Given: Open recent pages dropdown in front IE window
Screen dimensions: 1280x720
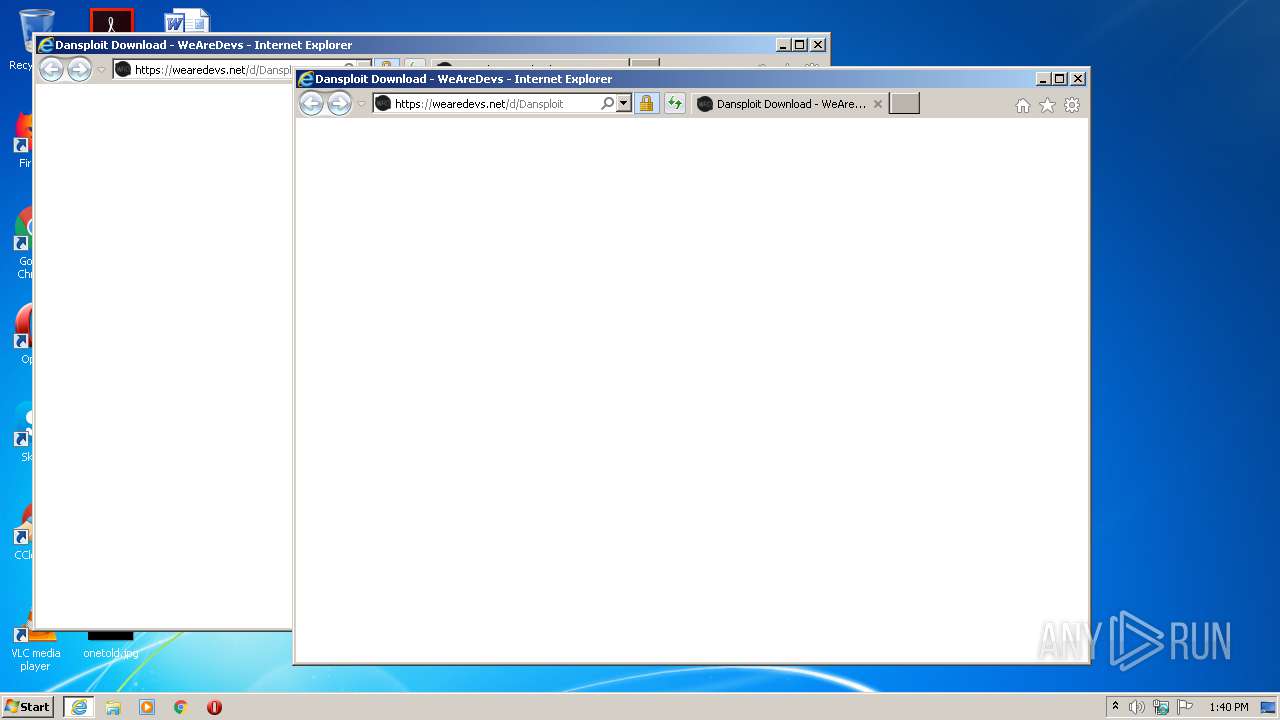Looking at the screenshot, I should pos(361,104).
